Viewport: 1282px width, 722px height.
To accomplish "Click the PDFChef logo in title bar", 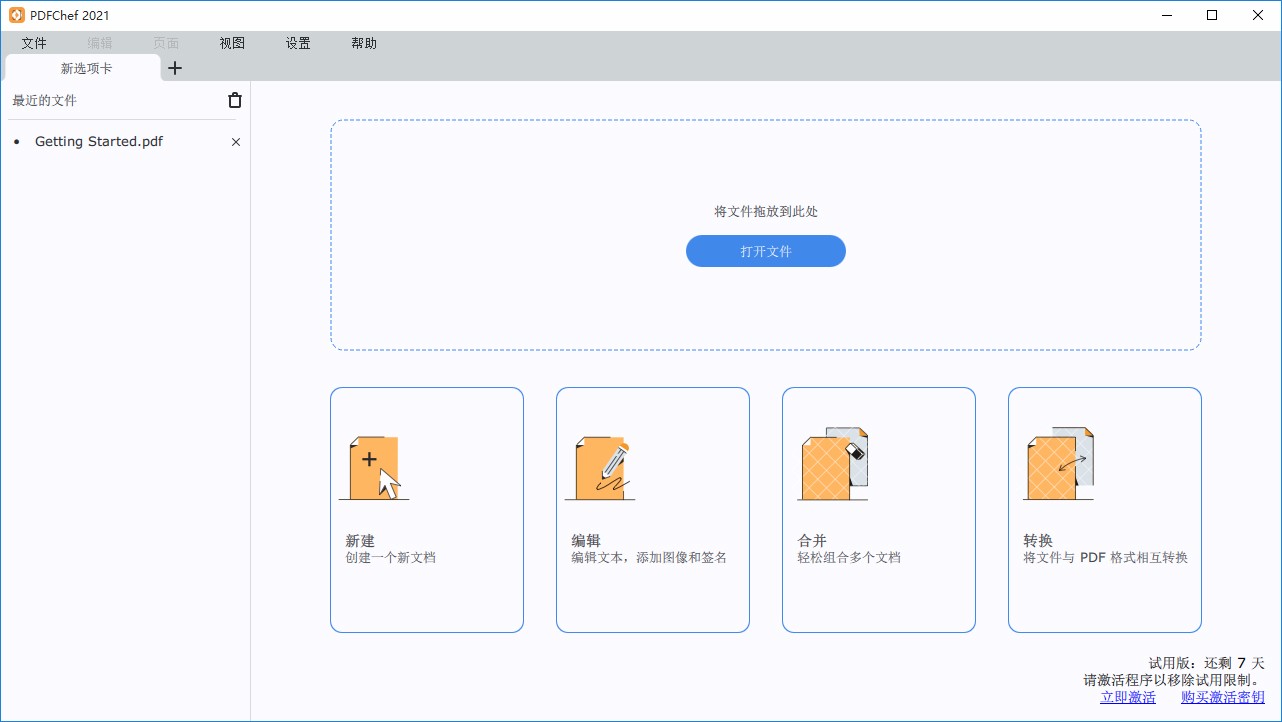I will point(14,15).
